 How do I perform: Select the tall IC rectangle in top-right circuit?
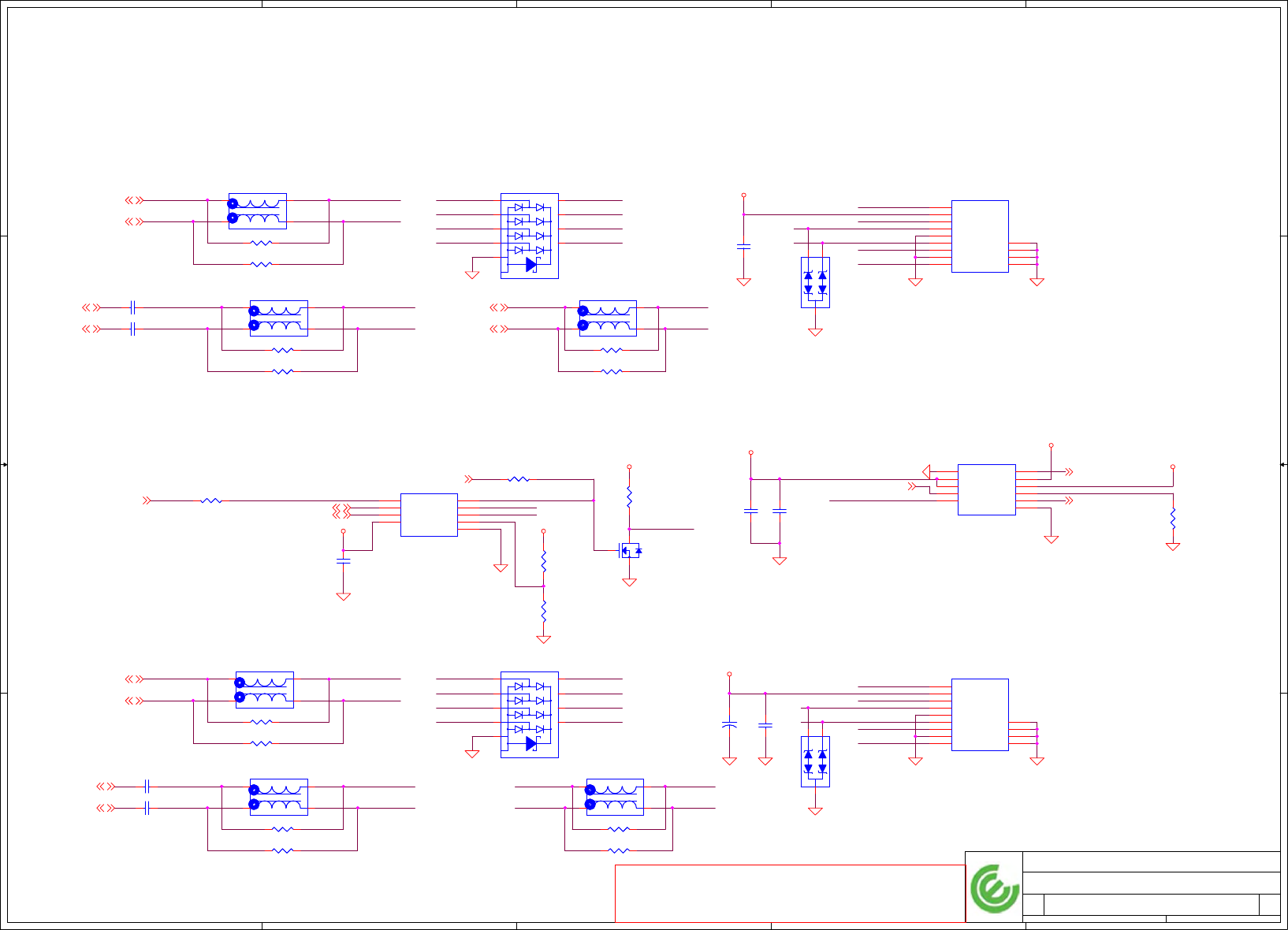tap(980, 236)
